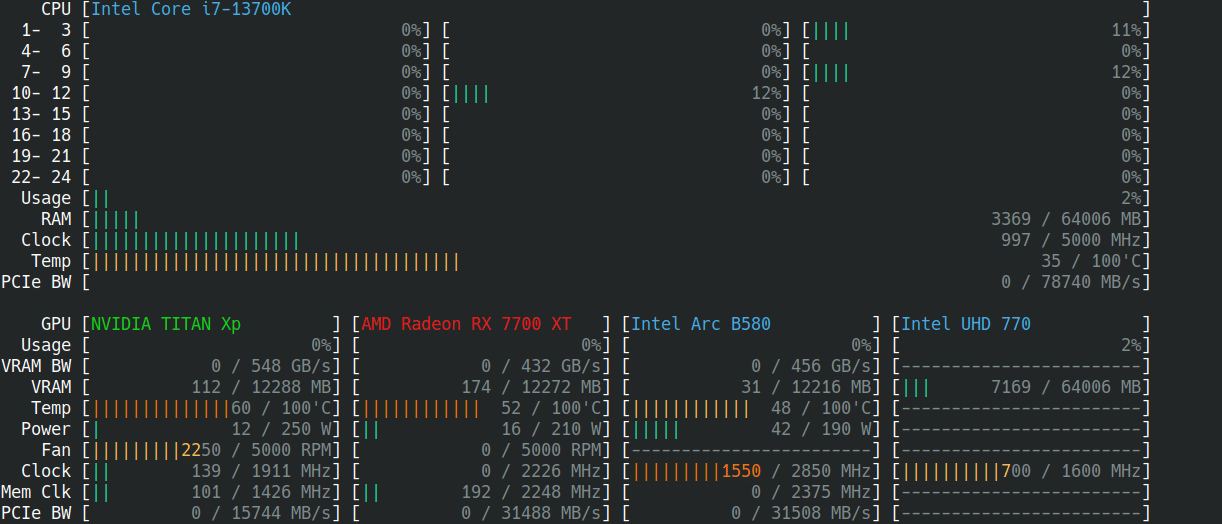Image resolution: width=1222 pixels, height=524 pixels.
Task: Click the VRAM bandwidth value 0 / 456 GB/s
Action: [811, 366]
